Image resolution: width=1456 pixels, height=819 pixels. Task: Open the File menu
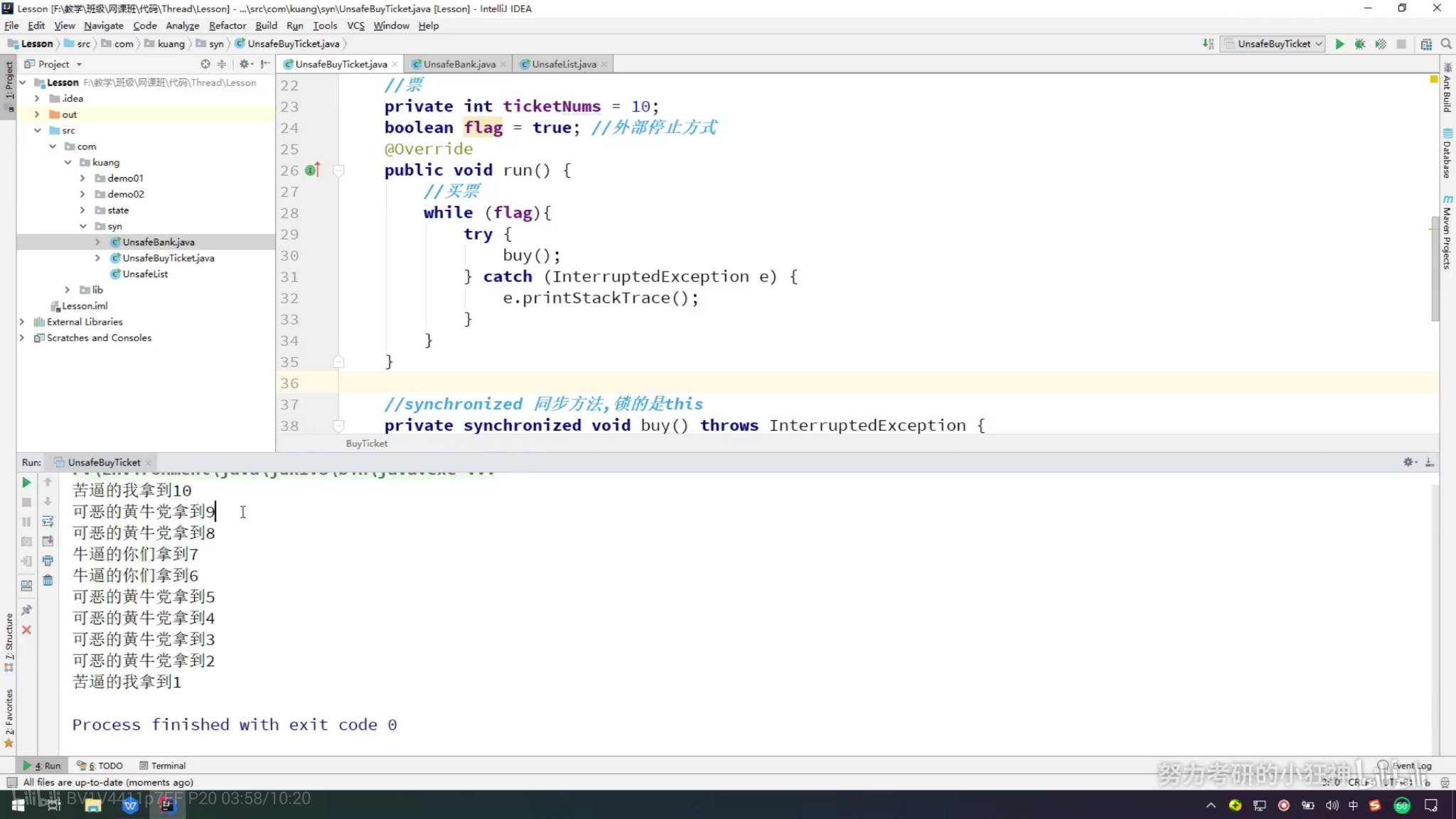click(x=11, y=26)
